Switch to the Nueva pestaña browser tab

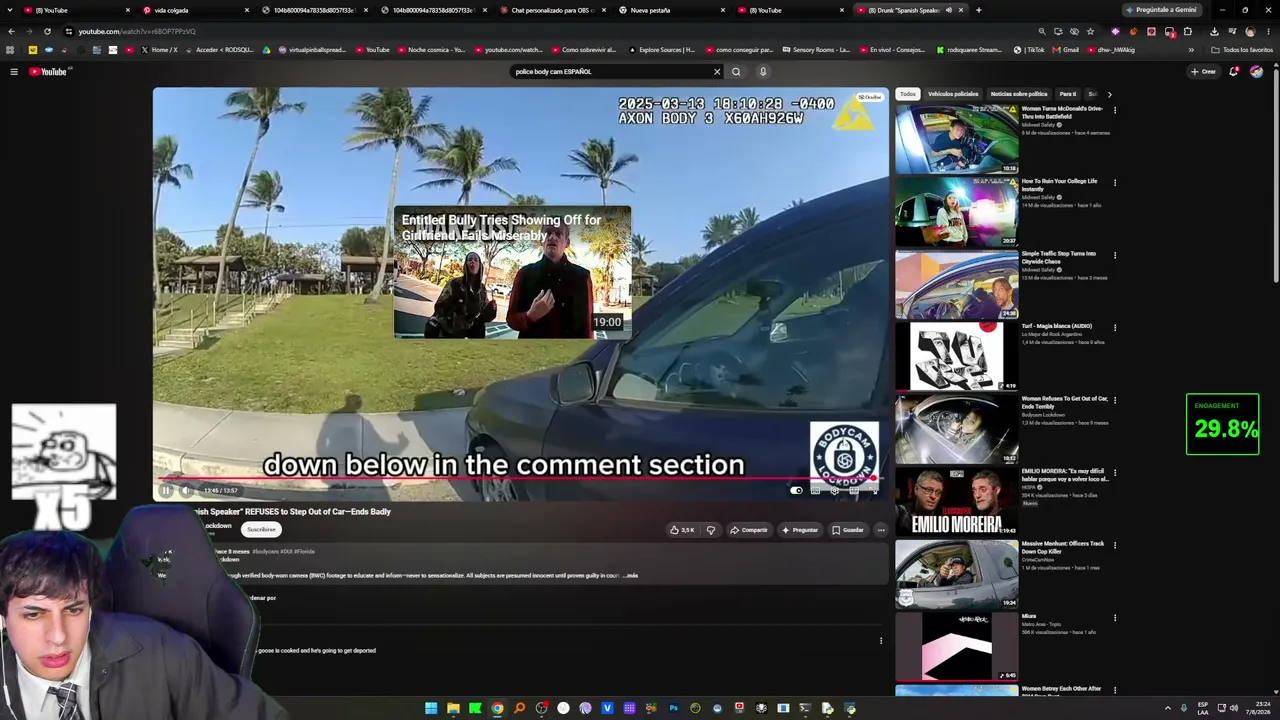(x=670, y=10)
